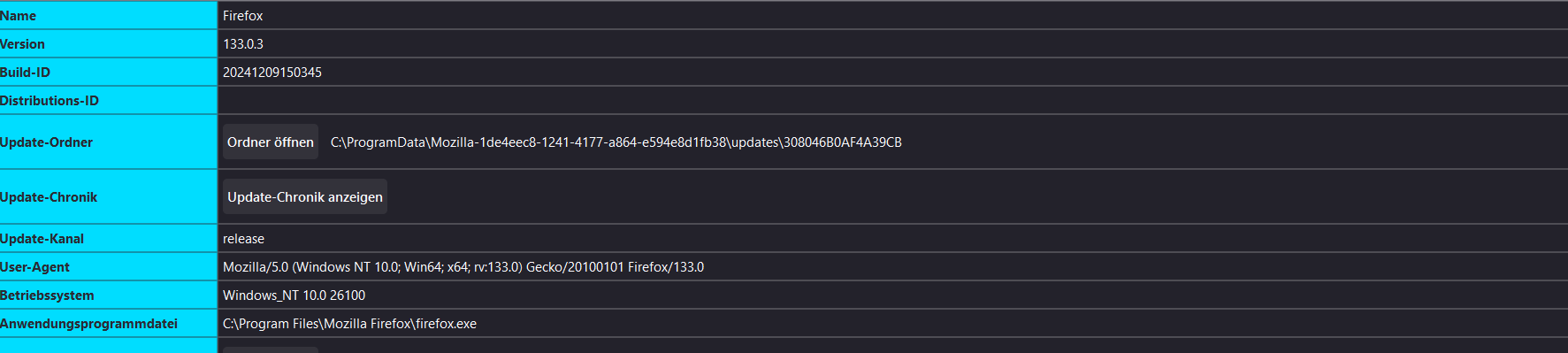Select the Betriebssystem row label
Image resolution: width=1568 pixels, height=353 pixels.
coord(47,295)
